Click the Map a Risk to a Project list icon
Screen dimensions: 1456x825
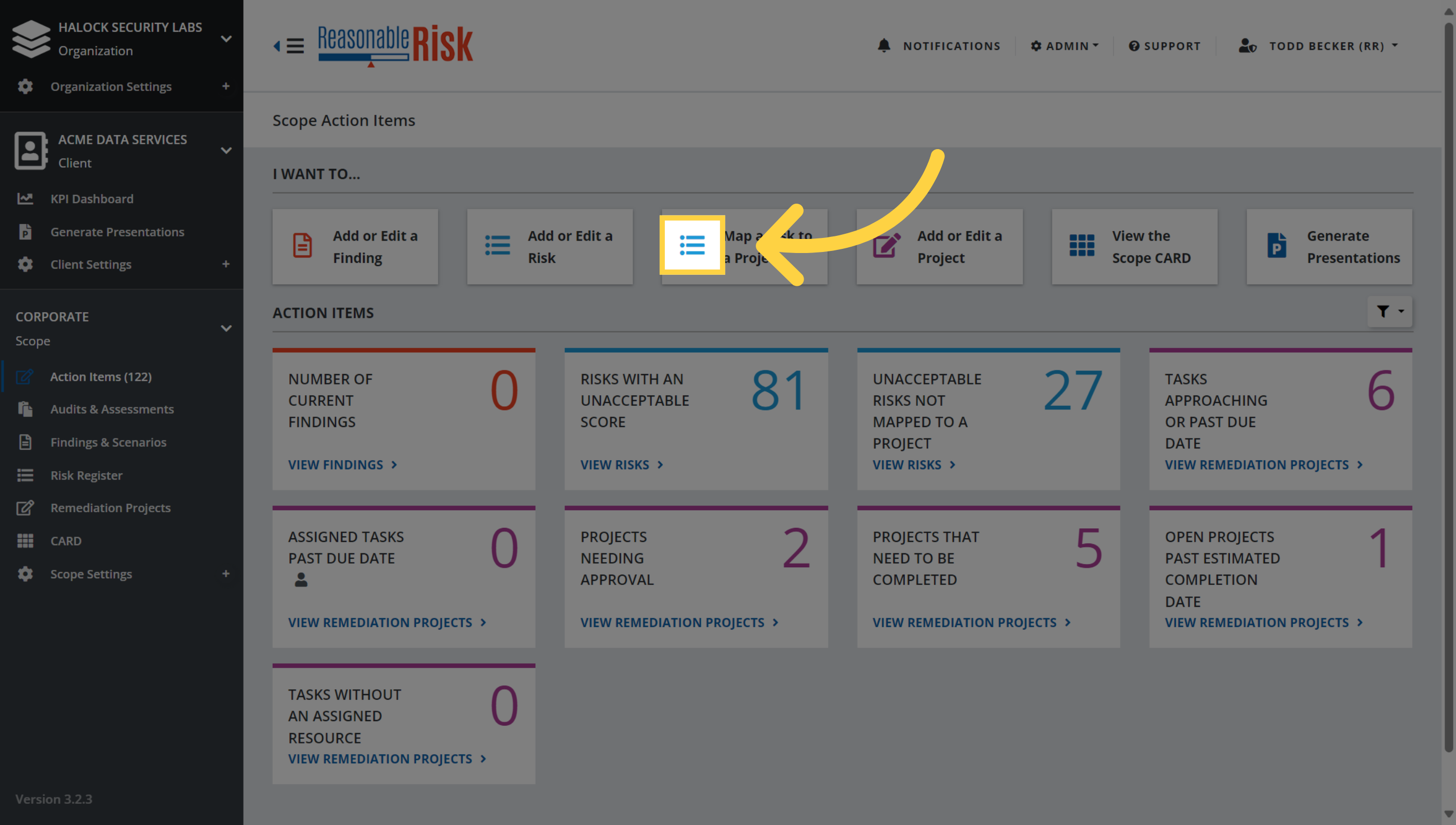click(x=692, y=245)
